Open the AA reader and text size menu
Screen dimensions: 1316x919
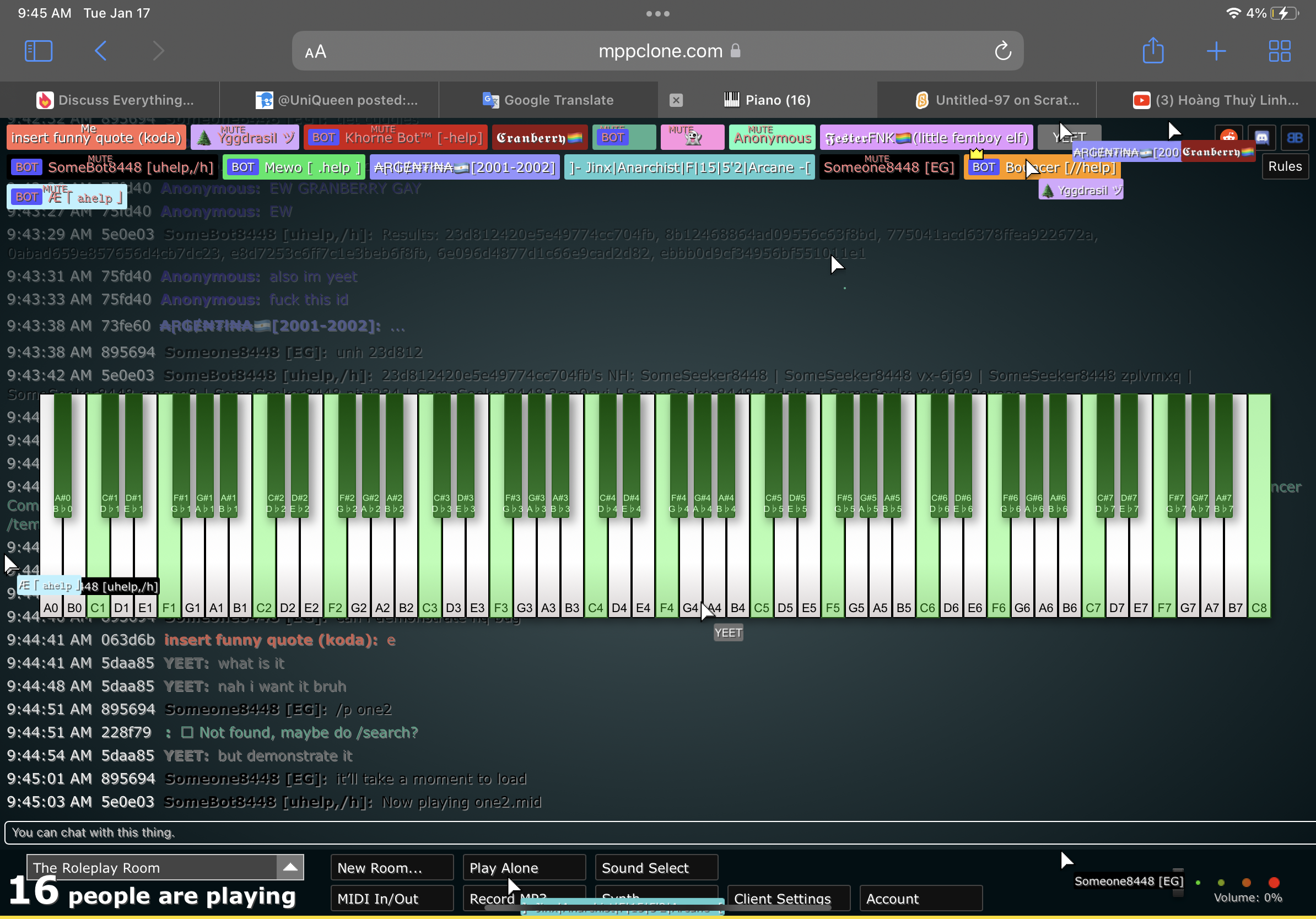pyautogui.click(x=315, y=52)
